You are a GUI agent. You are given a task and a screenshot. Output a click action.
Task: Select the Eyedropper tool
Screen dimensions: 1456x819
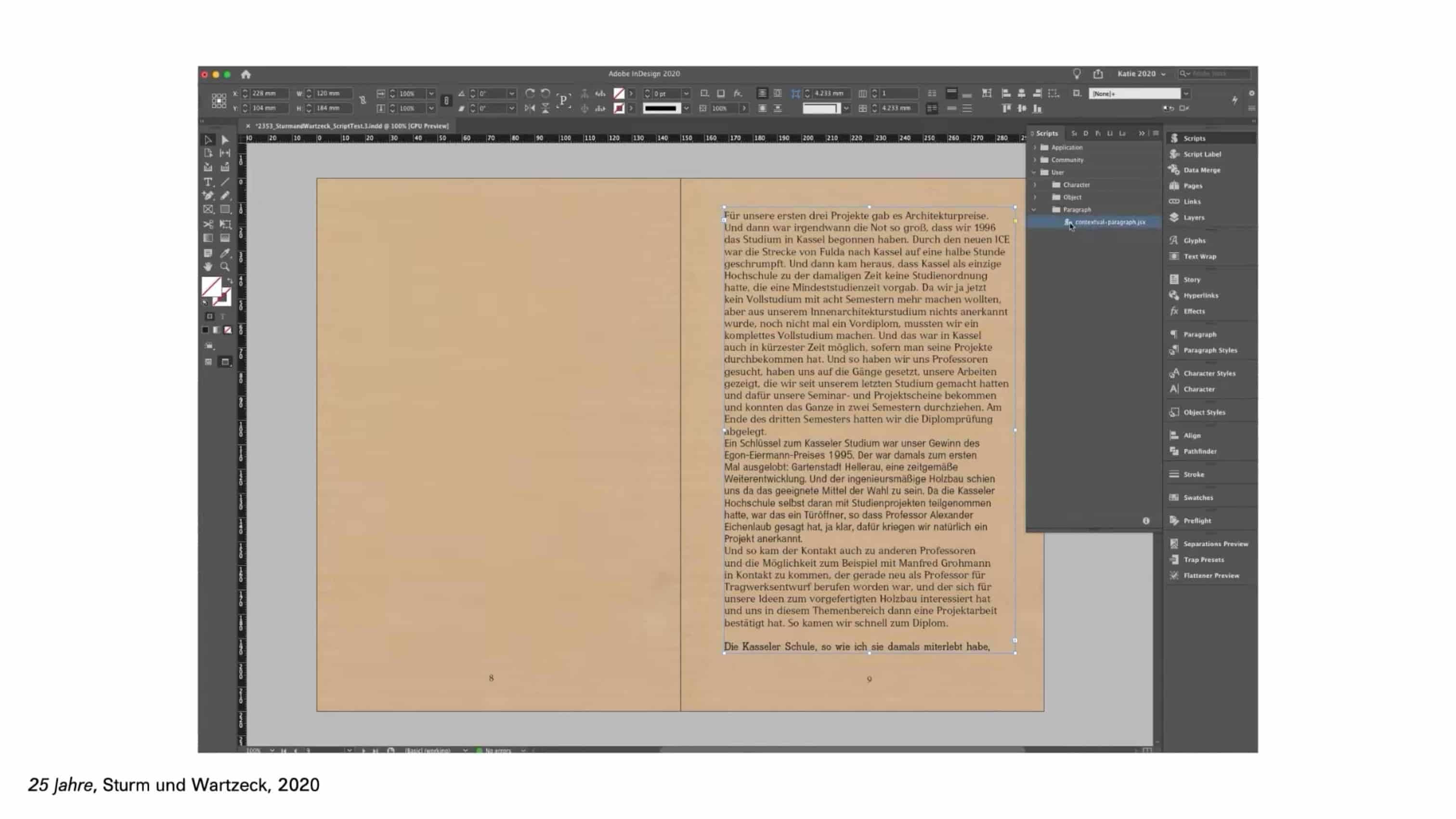click(x=225, y=253)
